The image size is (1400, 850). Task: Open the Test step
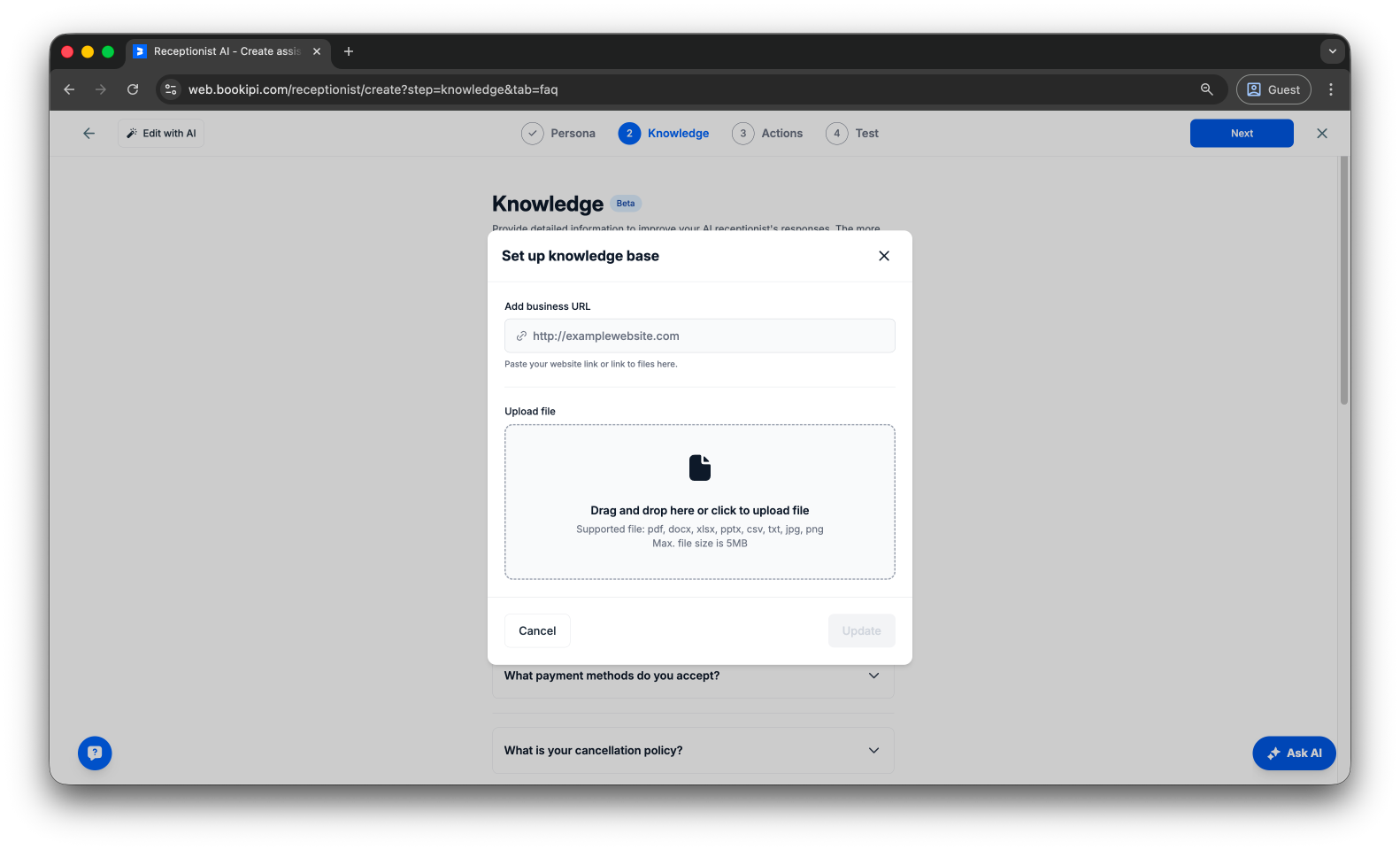(x=852, y=133)
